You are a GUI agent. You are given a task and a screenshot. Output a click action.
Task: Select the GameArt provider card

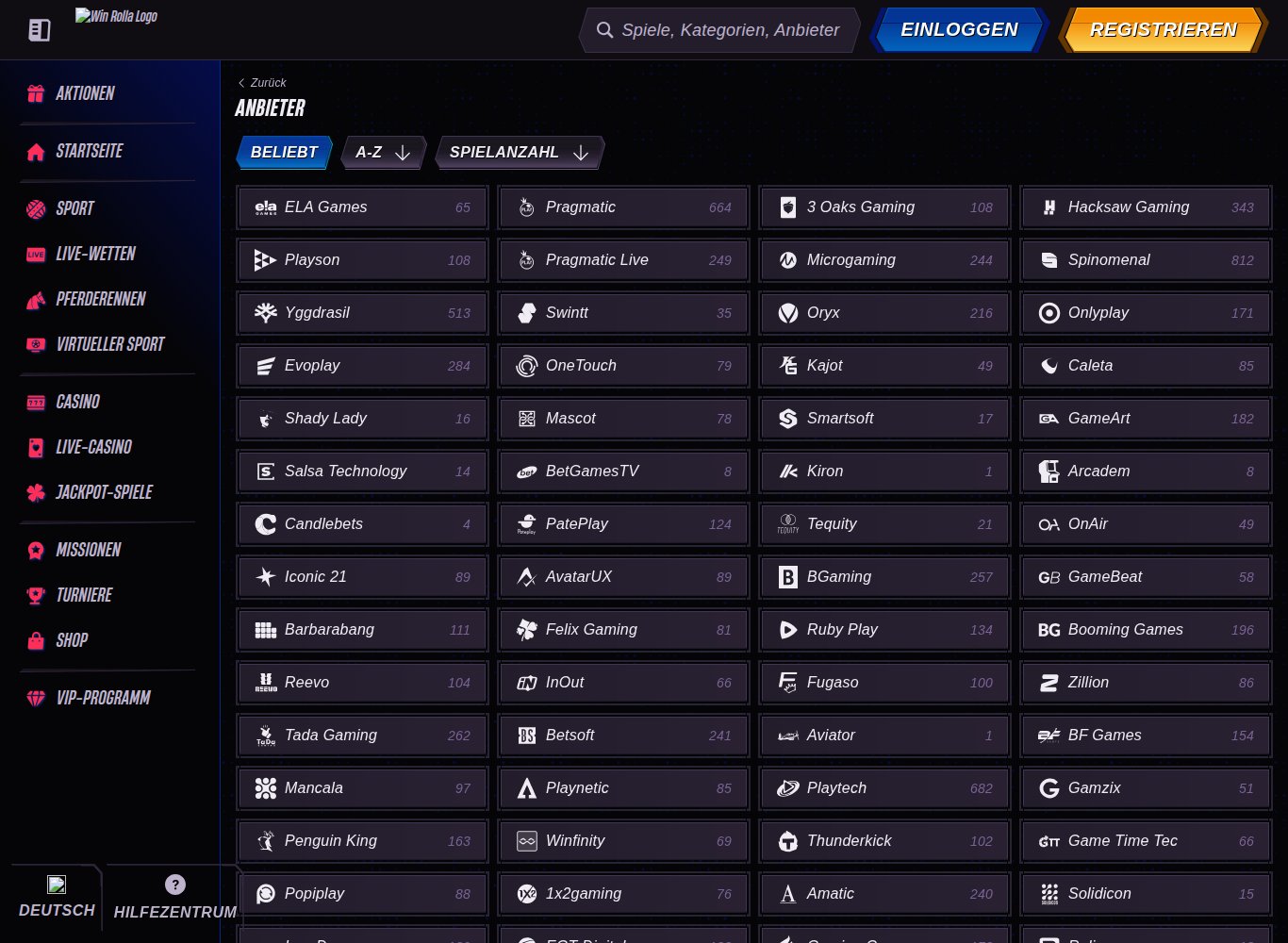[1147, 419]
